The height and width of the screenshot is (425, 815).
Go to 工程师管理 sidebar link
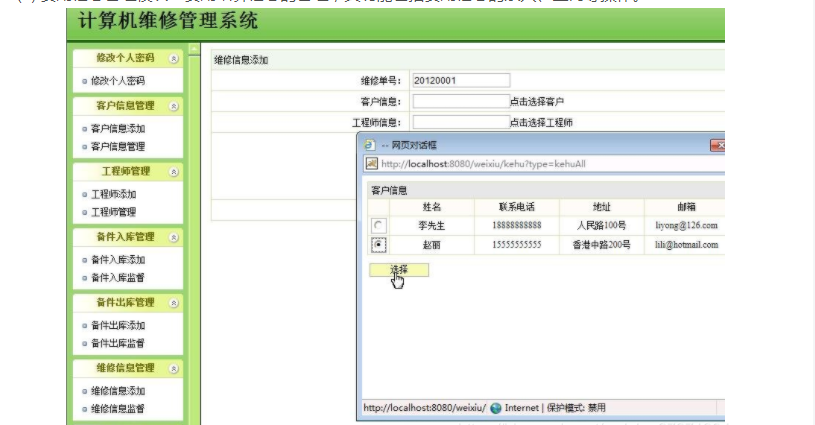pyautogui.click(x=113, y=212)
